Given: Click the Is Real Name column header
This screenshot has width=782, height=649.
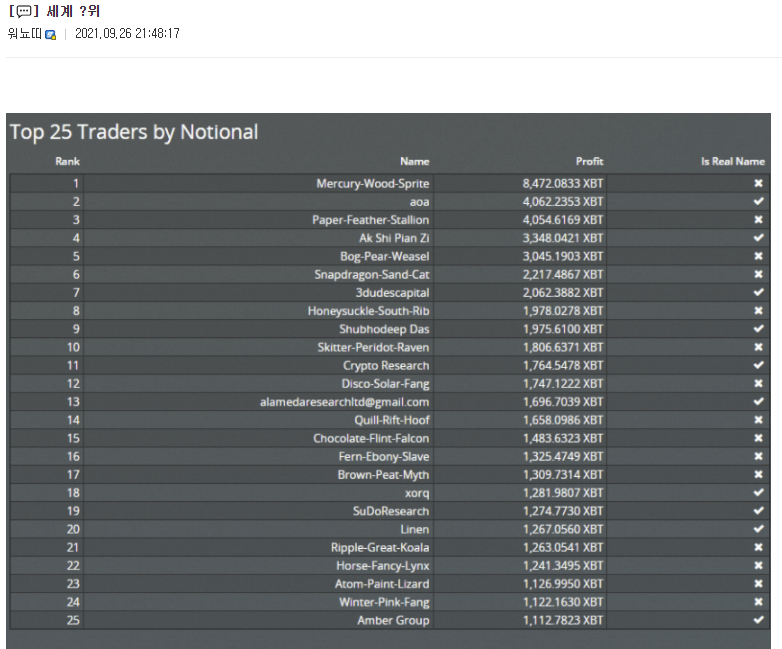Looking at the screenshot, I should [733, 161].
